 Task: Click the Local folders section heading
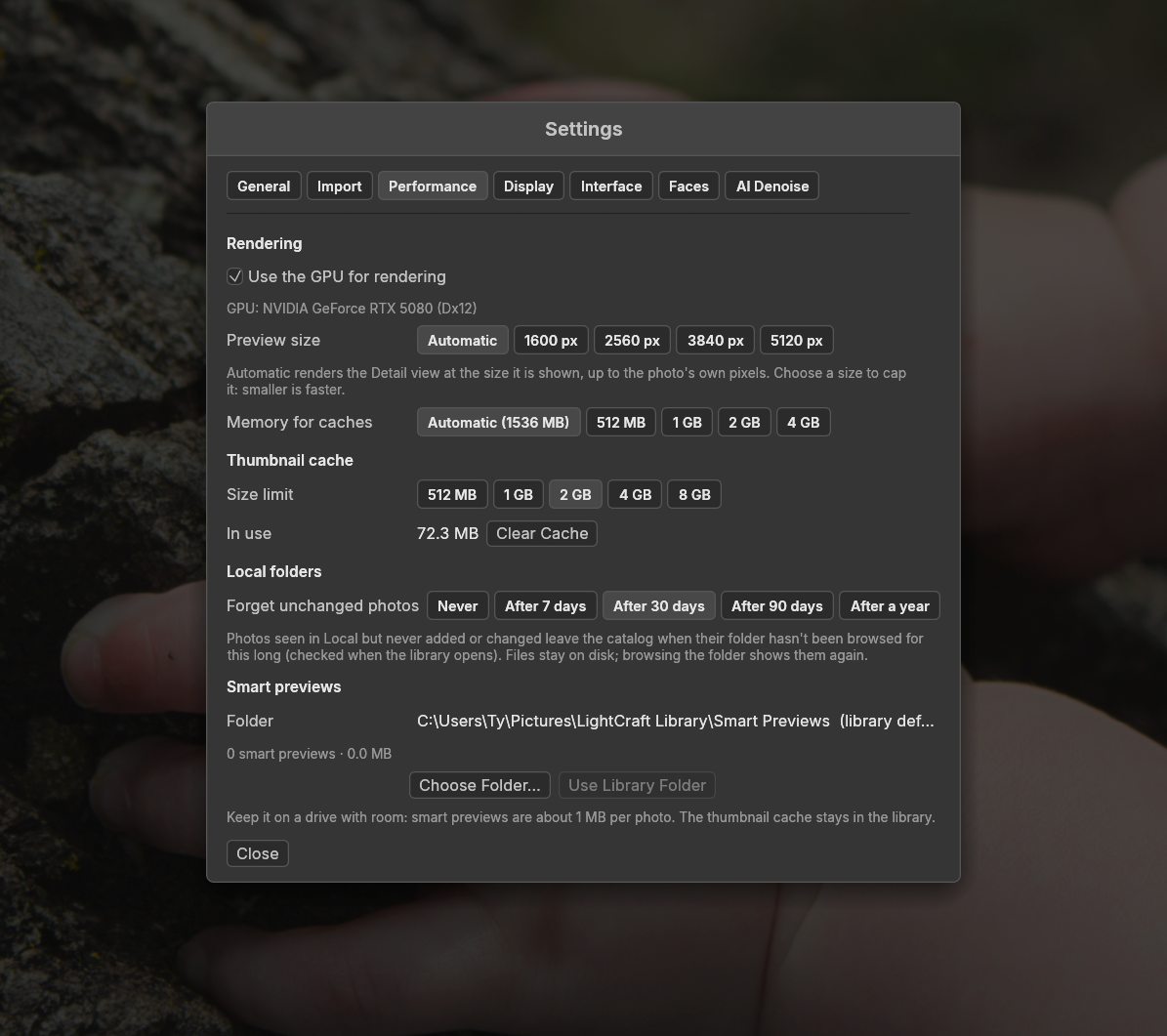(x=273, y=571)
